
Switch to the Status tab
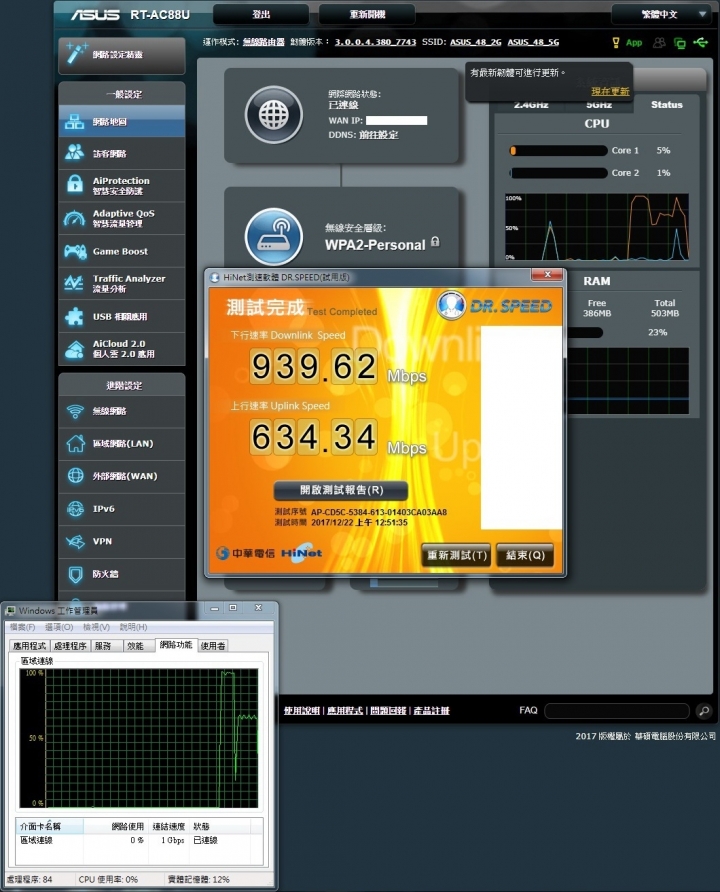point(667,105)
